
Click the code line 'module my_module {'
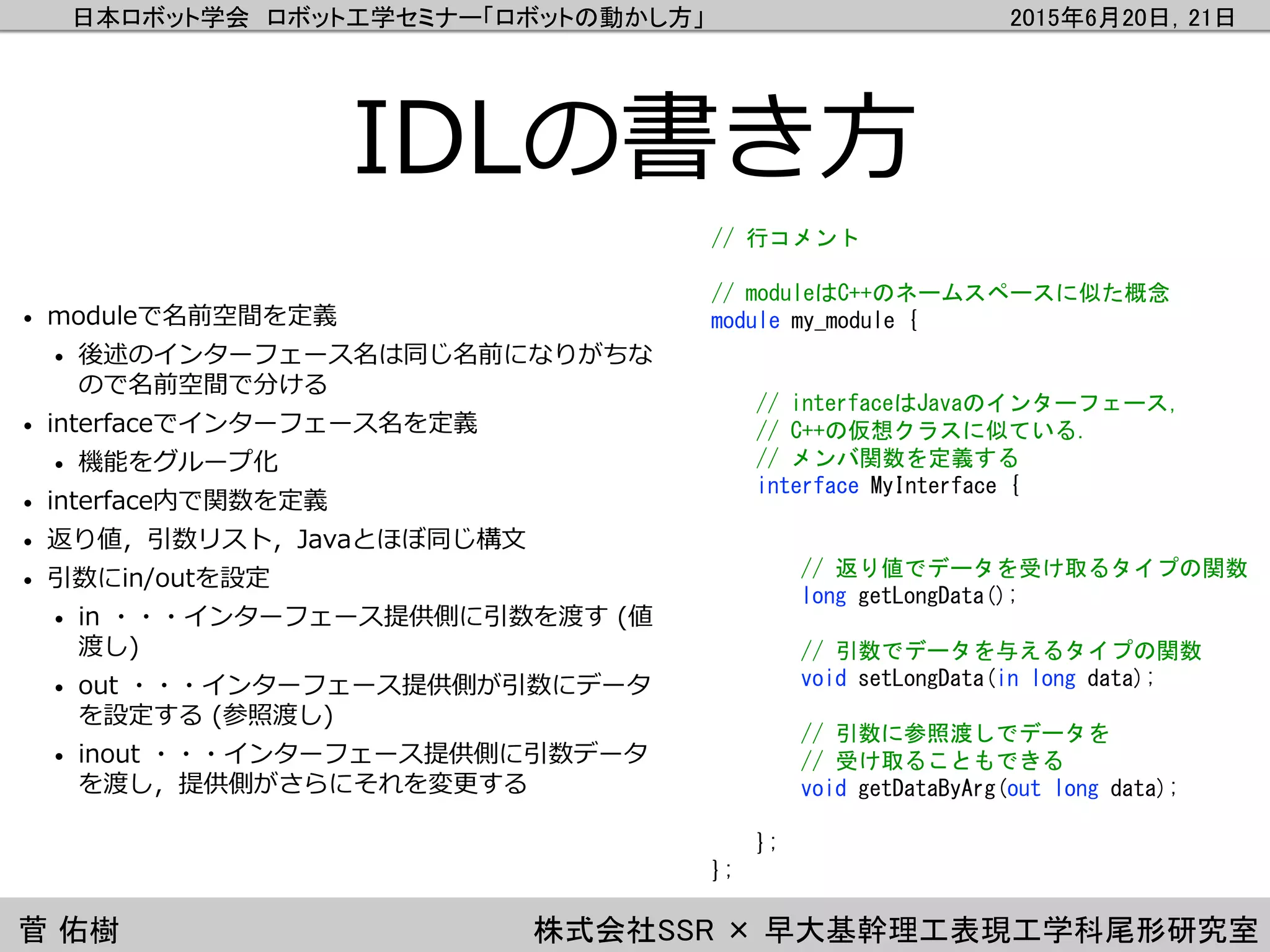coord(814,320)
